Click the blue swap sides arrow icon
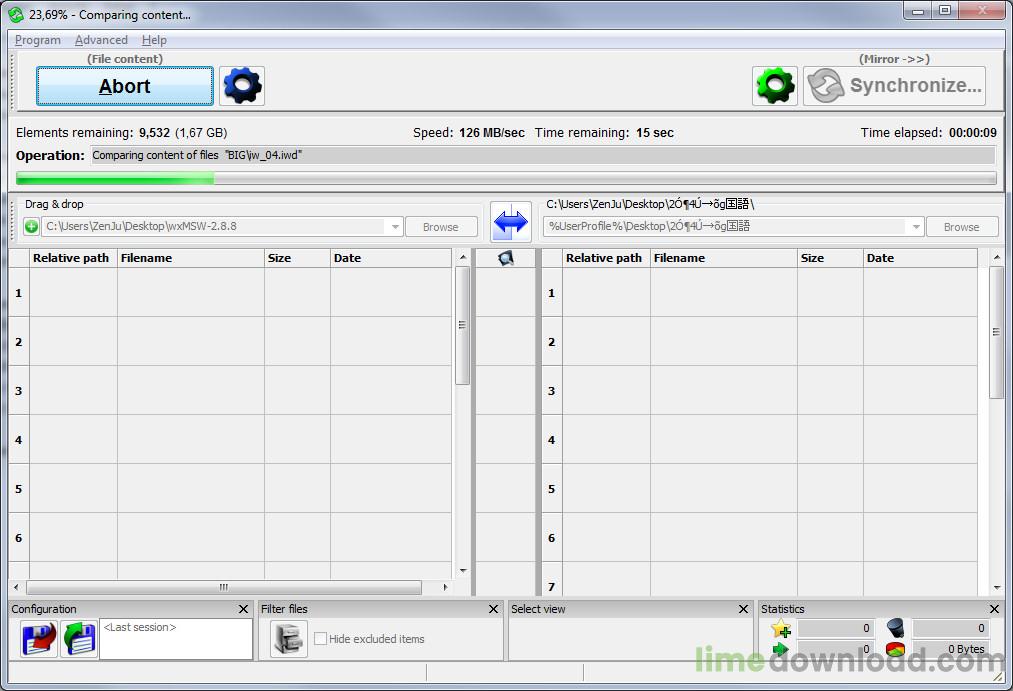This screenshot has height=691, width=1013. click(511, 222)
